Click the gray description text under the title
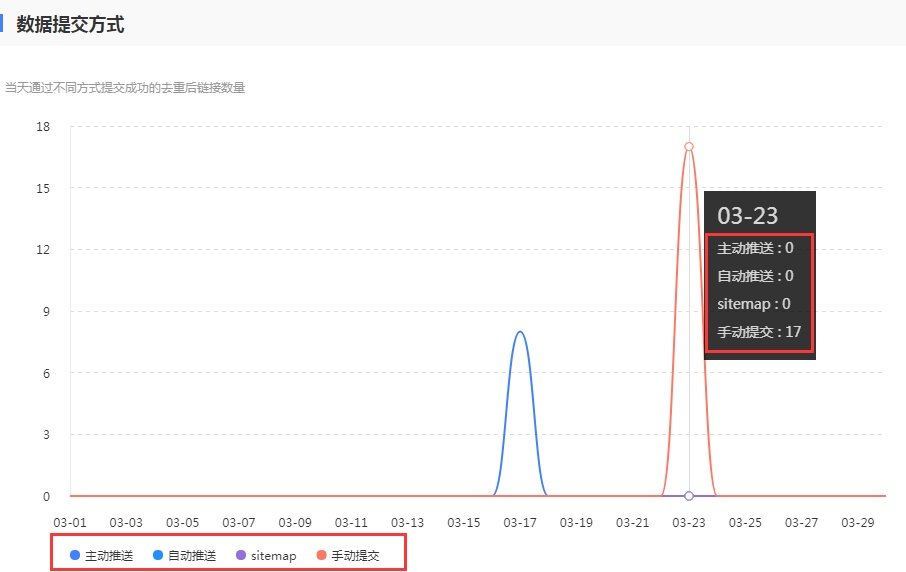 [125, 88]
